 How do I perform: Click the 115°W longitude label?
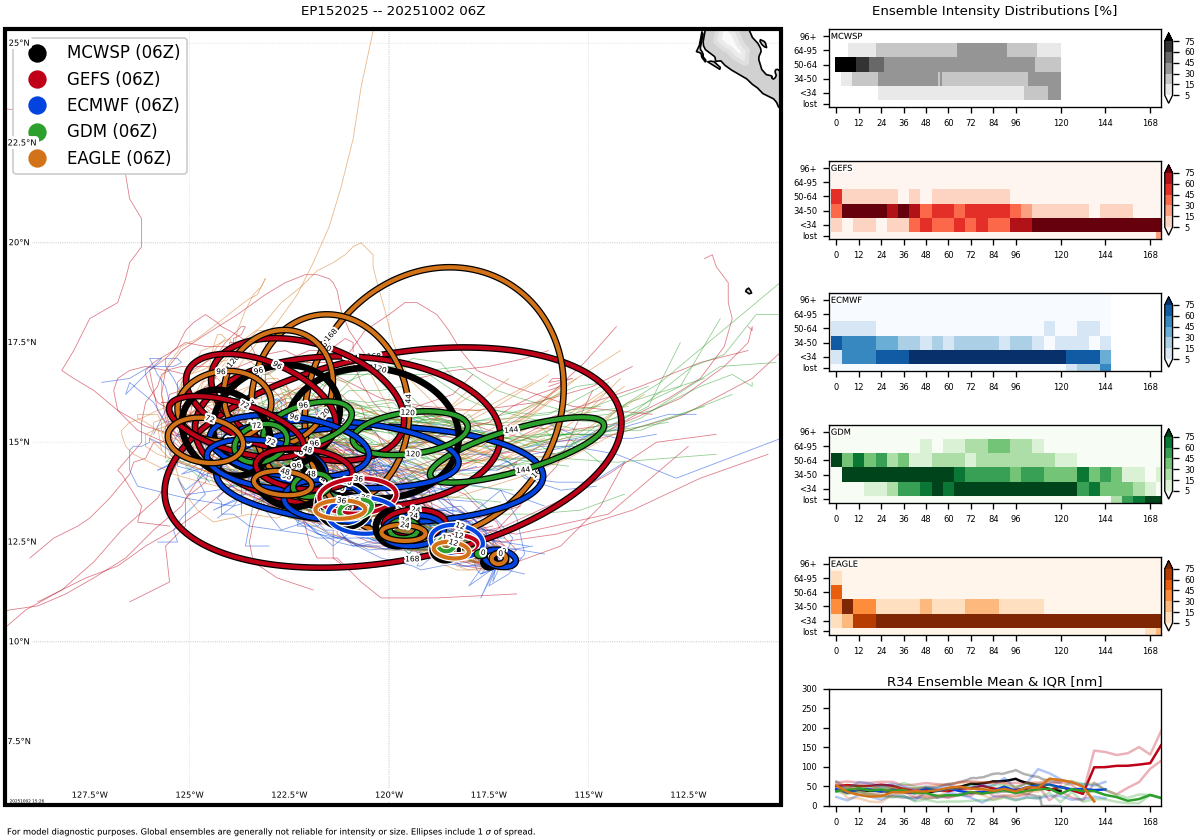pyautogui.click(x=588, y=796)
